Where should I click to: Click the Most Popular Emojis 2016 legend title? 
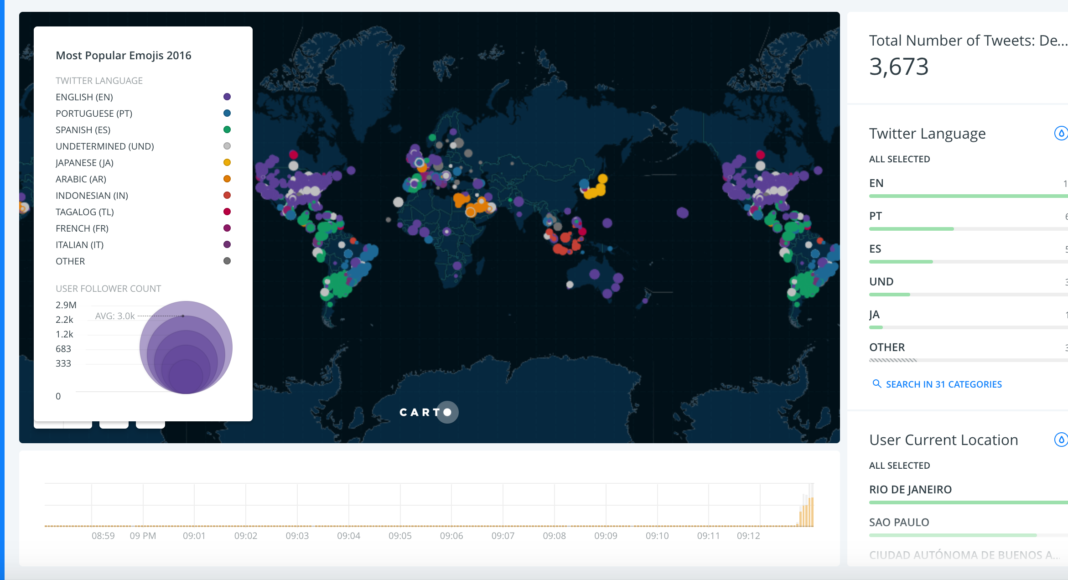coord(123,56)
